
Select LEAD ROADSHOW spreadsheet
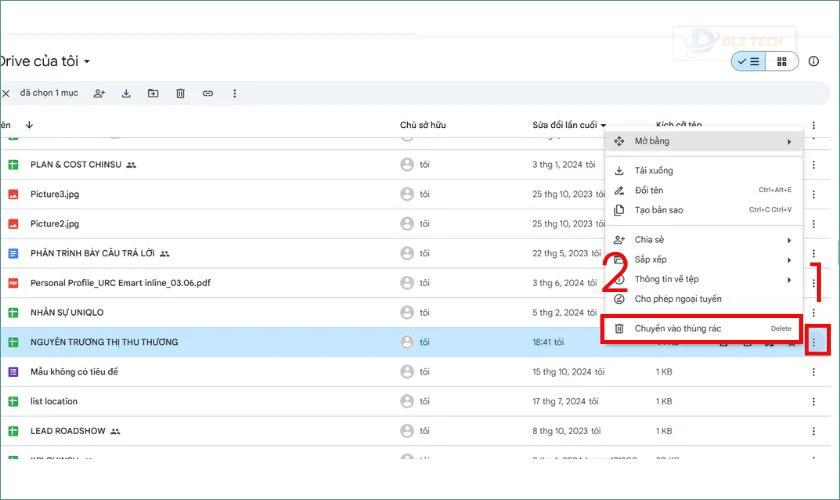point(68,431)
